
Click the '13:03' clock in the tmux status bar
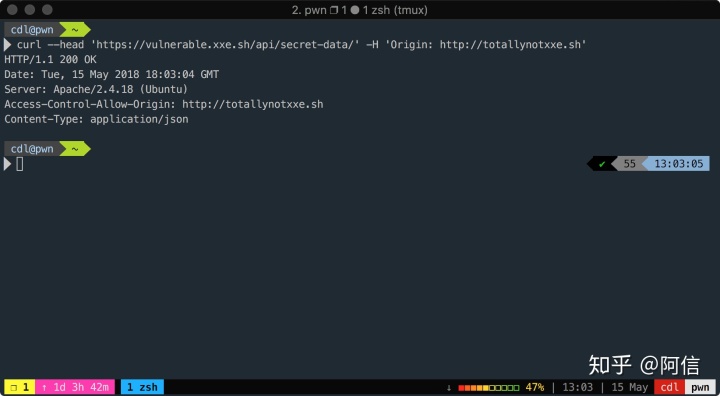[577, 387]
